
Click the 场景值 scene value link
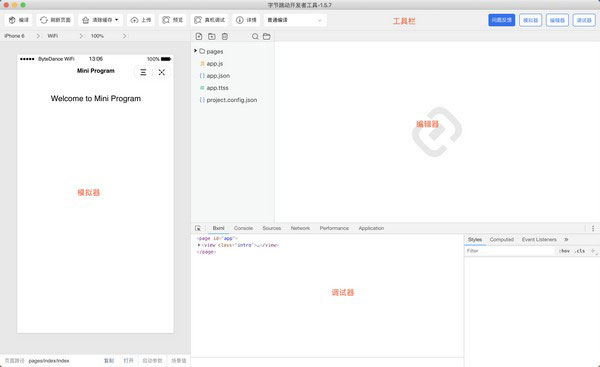(x=179, y=360)
